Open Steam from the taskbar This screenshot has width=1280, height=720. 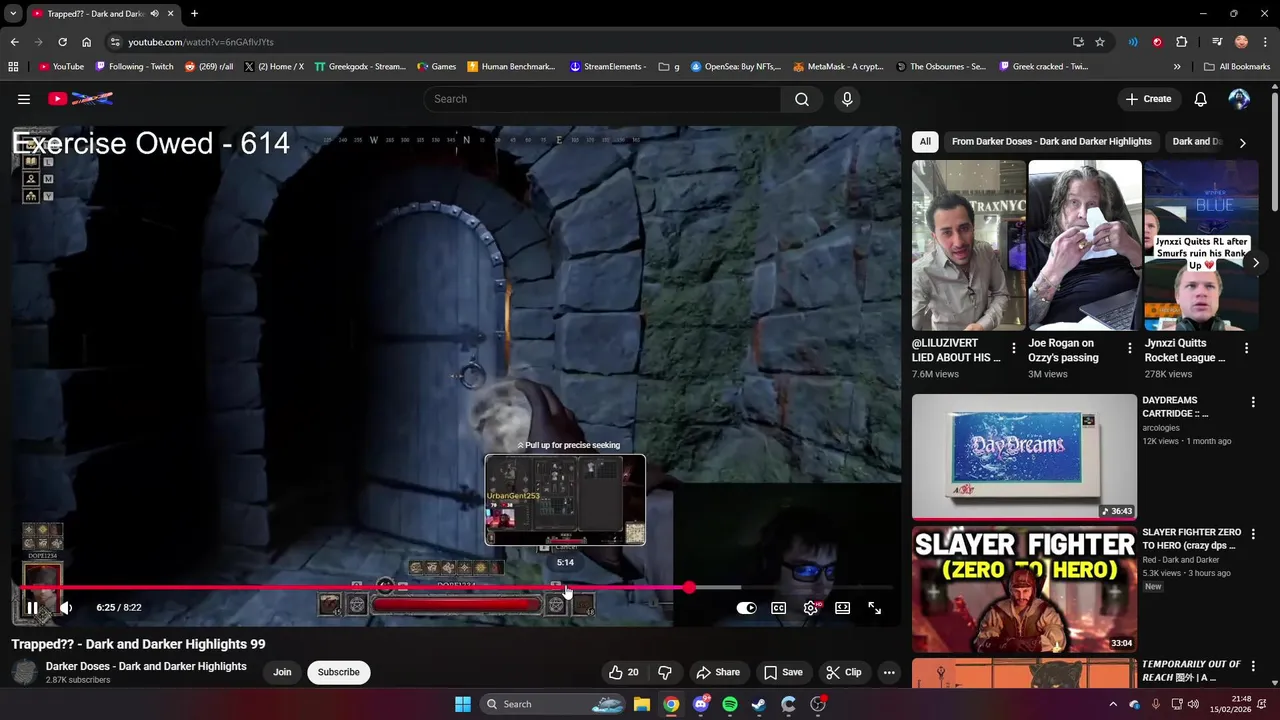coord(759,704)
